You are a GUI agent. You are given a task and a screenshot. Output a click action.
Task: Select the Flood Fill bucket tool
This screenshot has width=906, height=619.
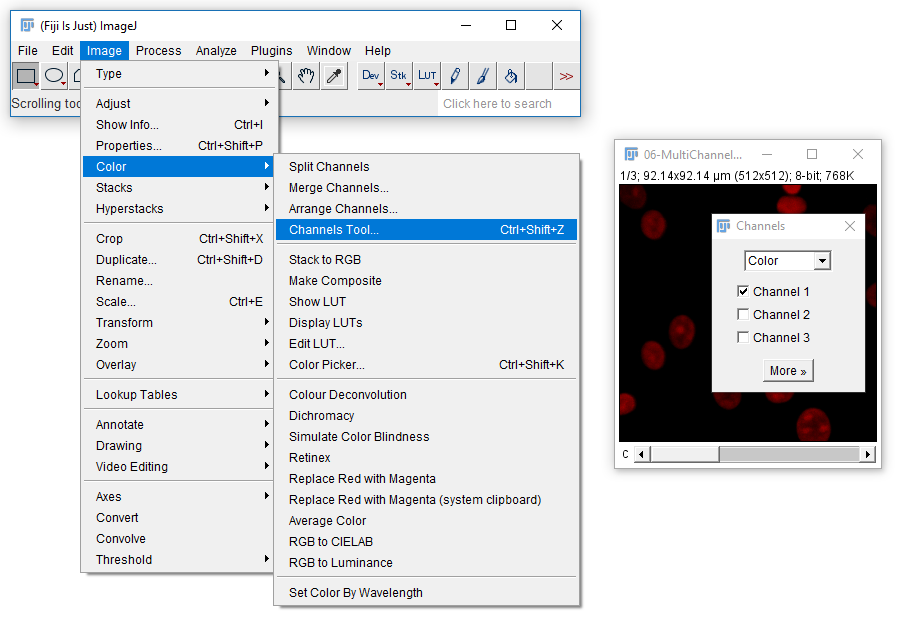(x=510, y=76)
